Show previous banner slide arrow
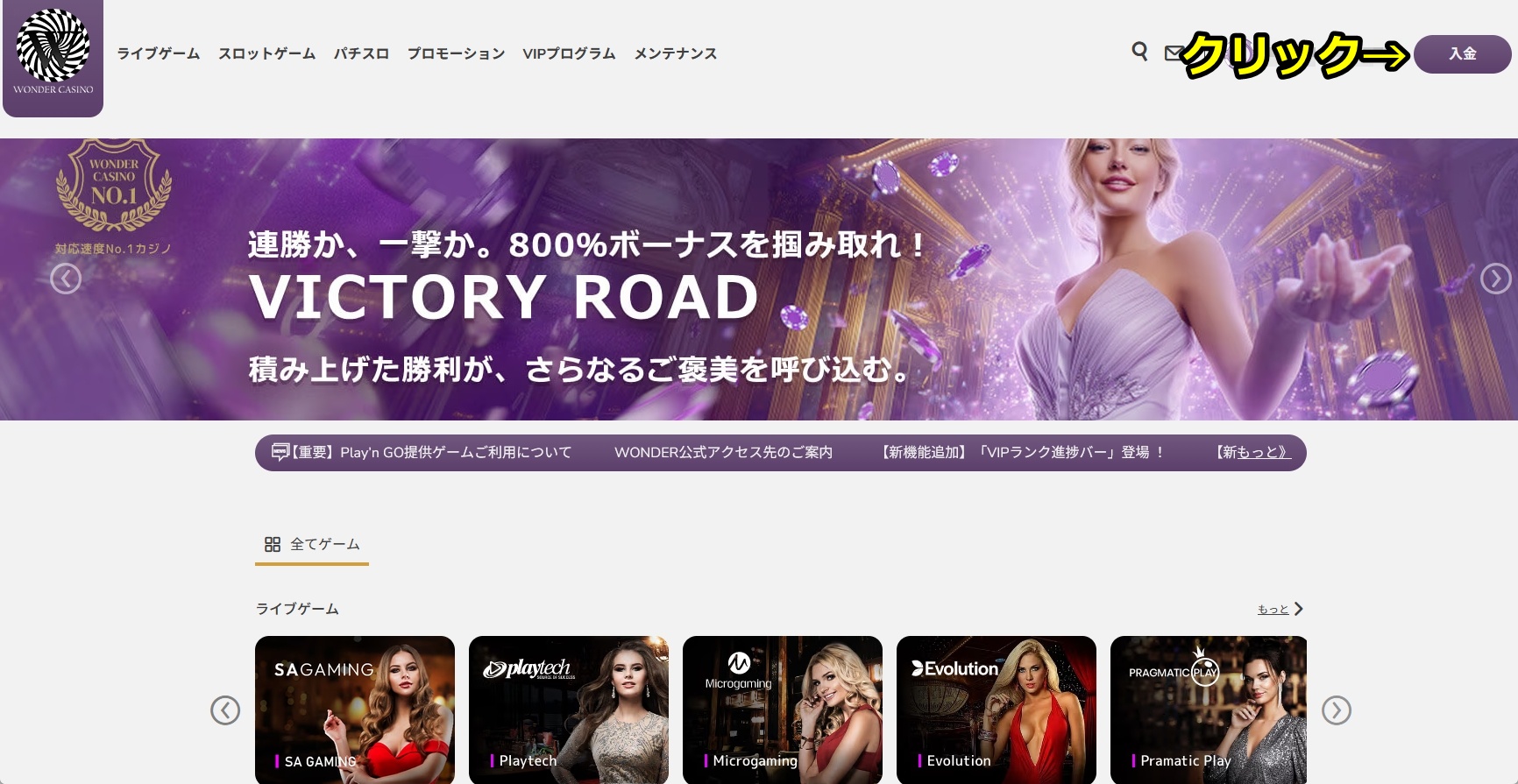This screenshot has width=1518, height=784. point(66,279)
